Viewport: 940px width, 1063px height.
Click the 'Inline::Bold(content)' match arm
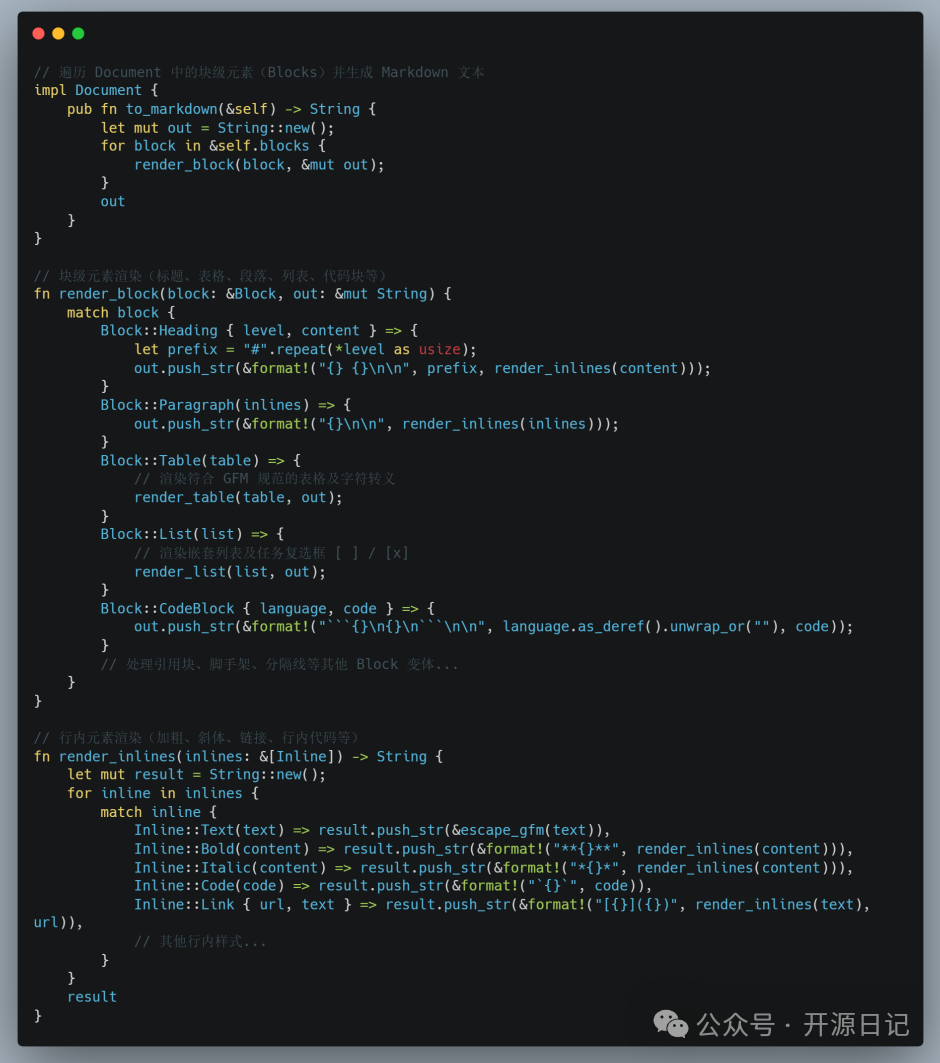point(493,849)
